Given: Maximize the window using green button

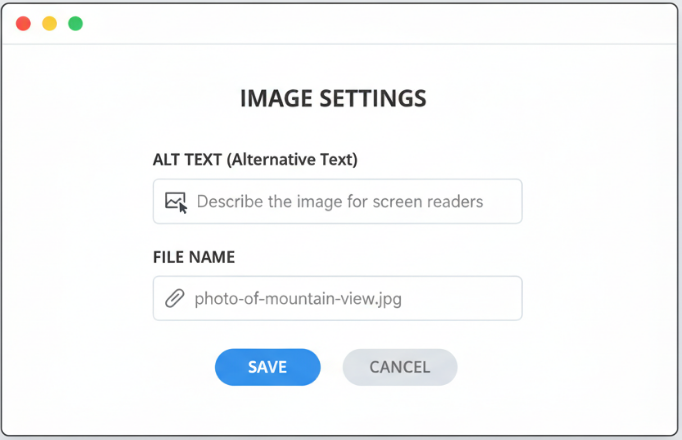Looking at the screenshot, I should [75, 23].
